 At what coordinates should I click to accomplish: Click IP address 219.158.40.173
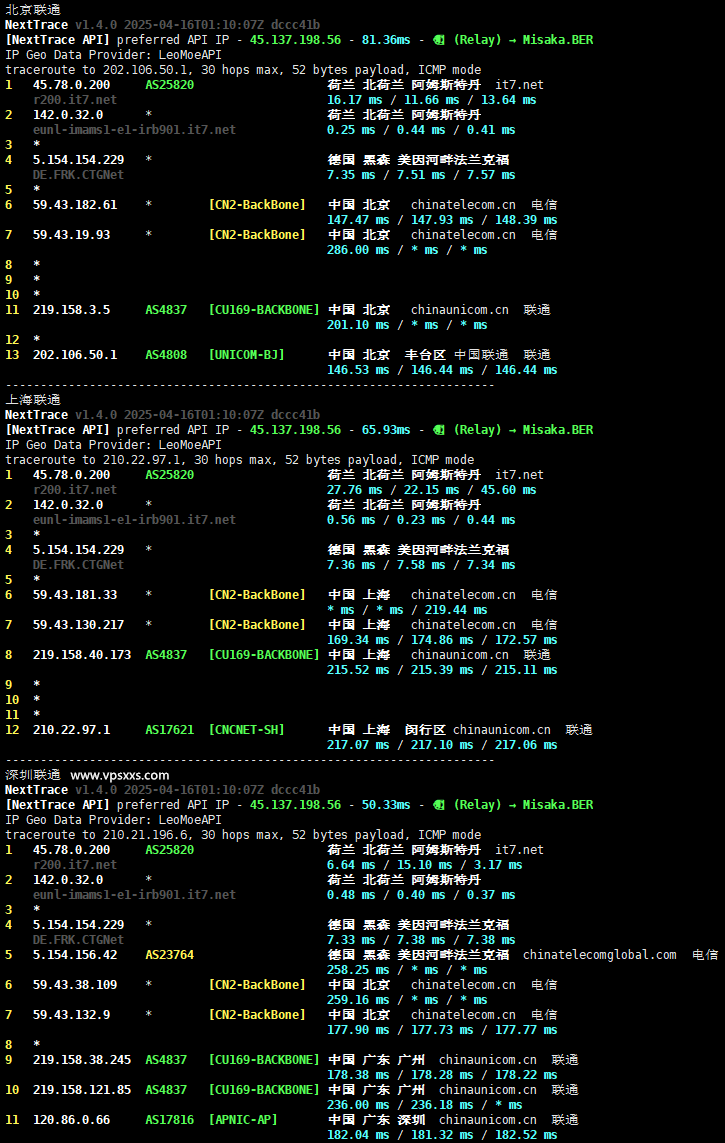tap(82, 655)
